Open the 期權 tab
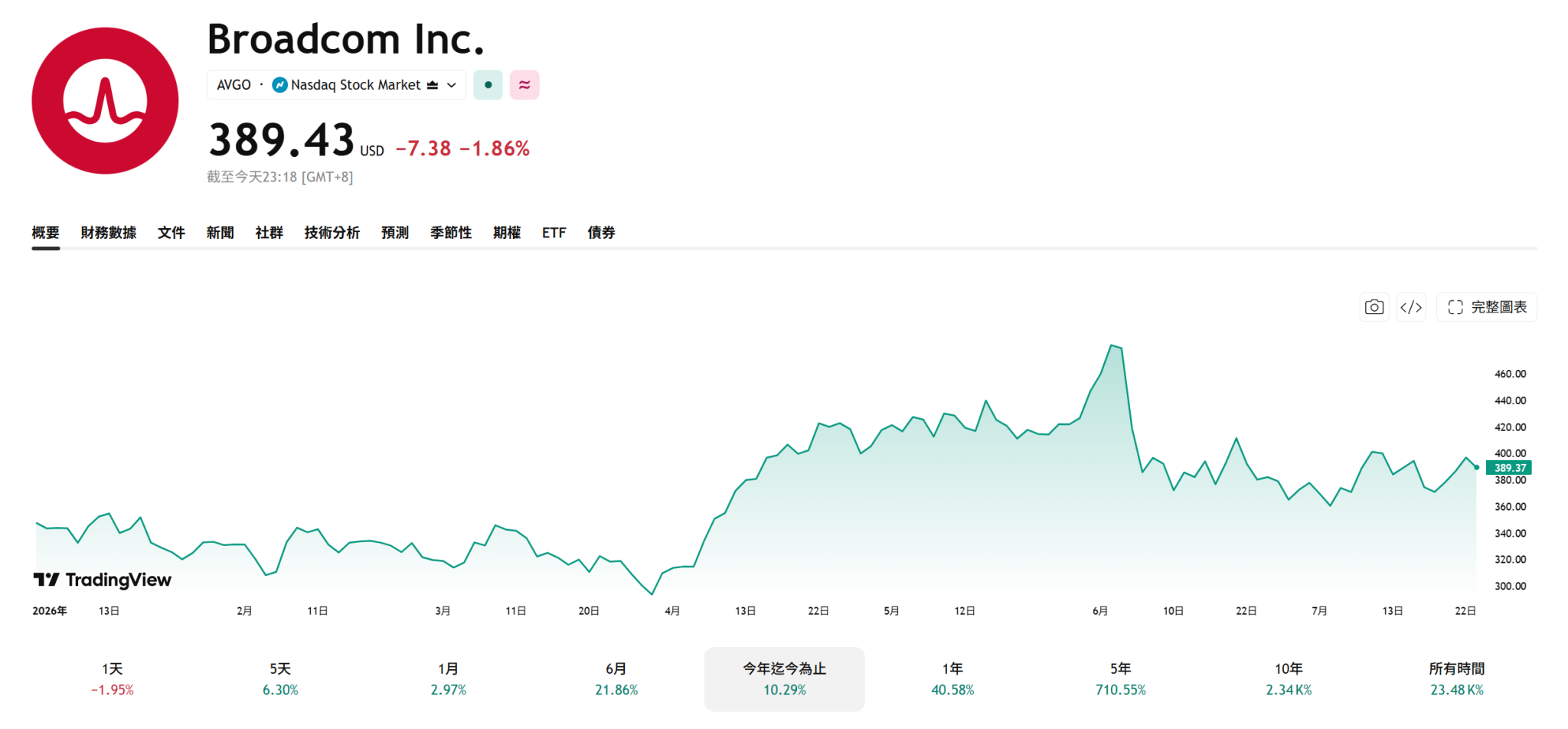The image size is (1568, 729). click(507, 232)
